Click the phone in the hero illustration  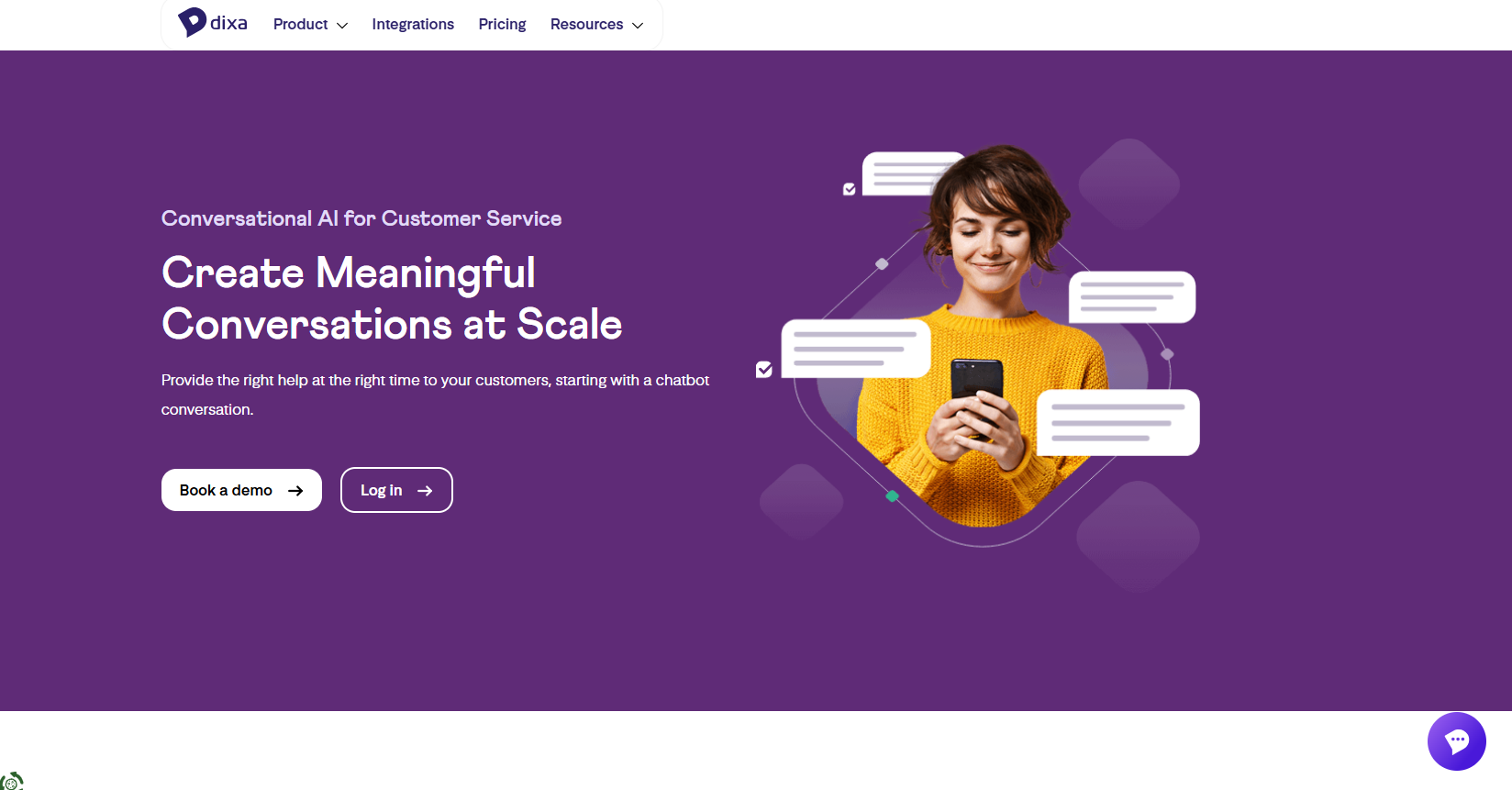coord(976,396)
